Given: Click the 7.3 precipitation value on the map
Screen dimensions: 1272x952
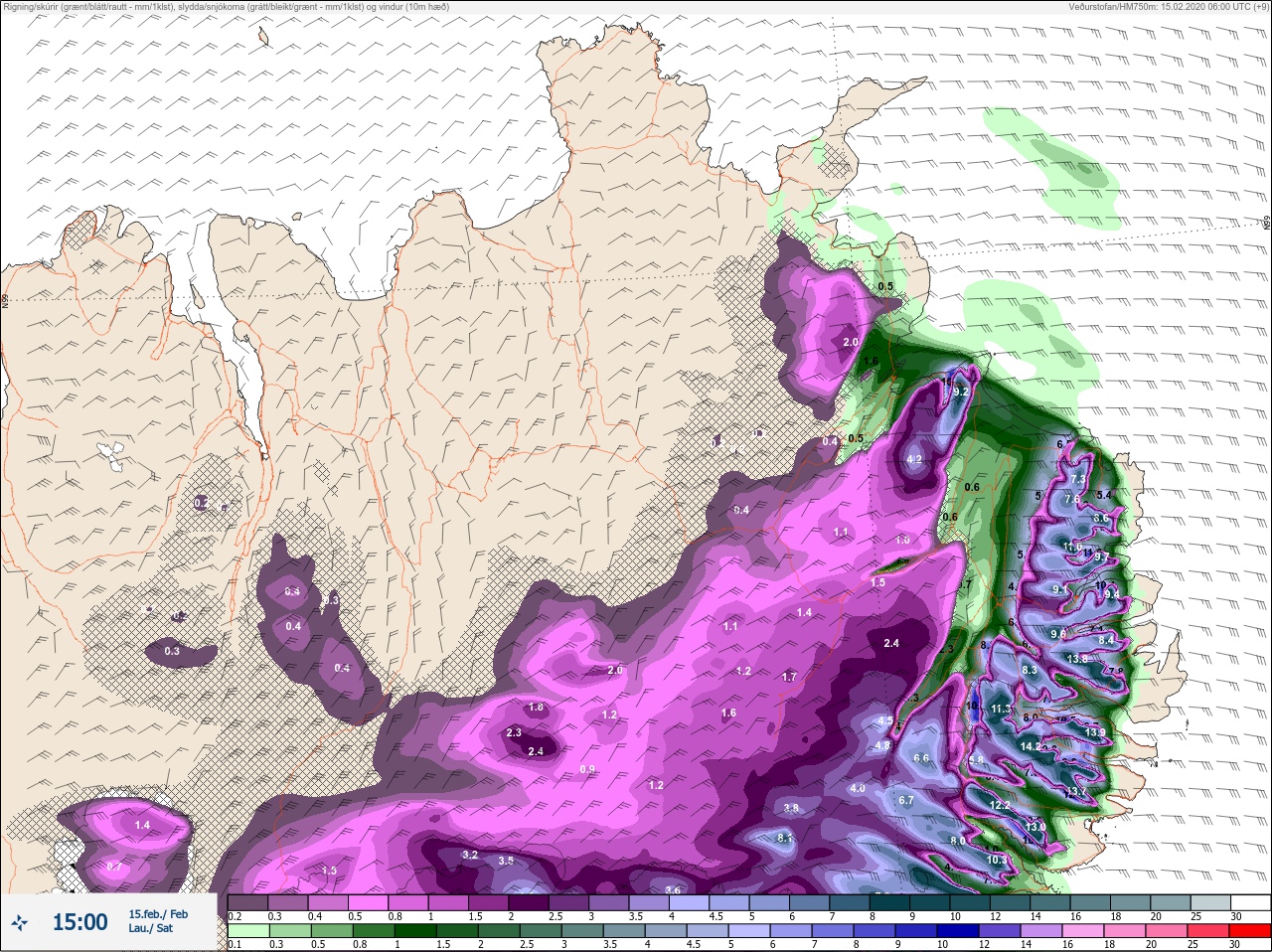Looking at the screenshot, I should point(1077,479).
